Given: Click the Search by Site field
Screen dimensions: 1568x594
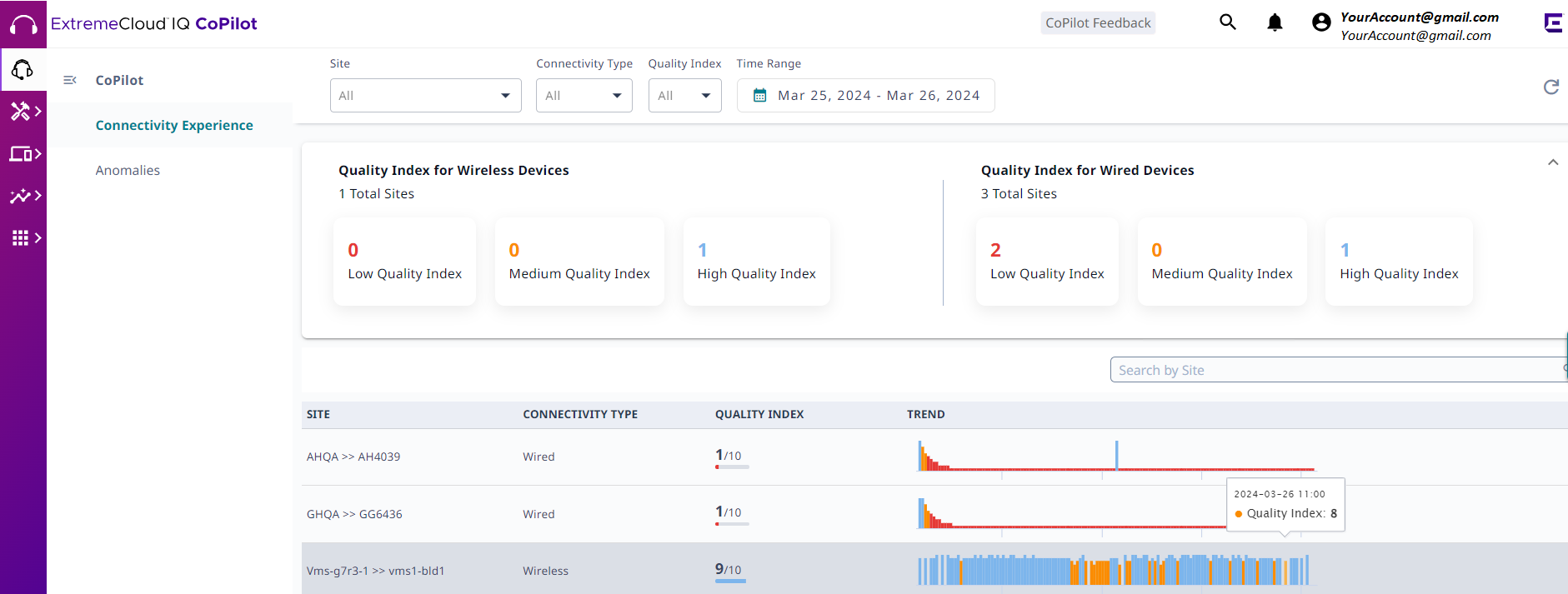Looking at the screenshot, I should pyautogui.click(x=1334, y=370).
